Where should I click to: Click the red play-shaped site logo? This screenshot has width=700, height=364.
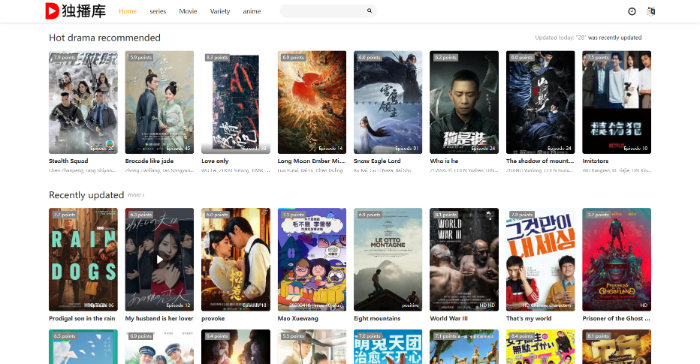point(52,11)
